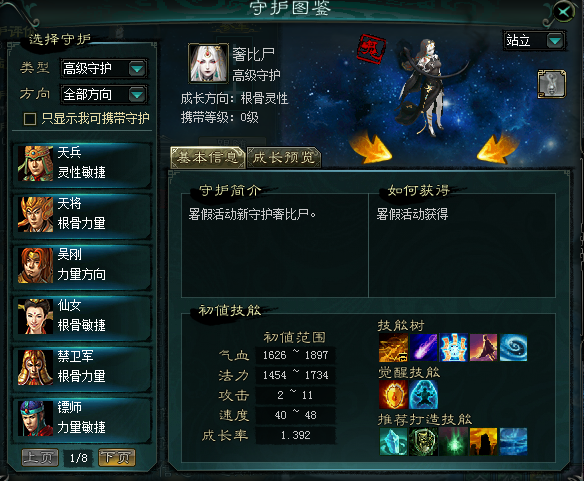Click the blue figure awakening skill icon

click(x=423, y=395)
